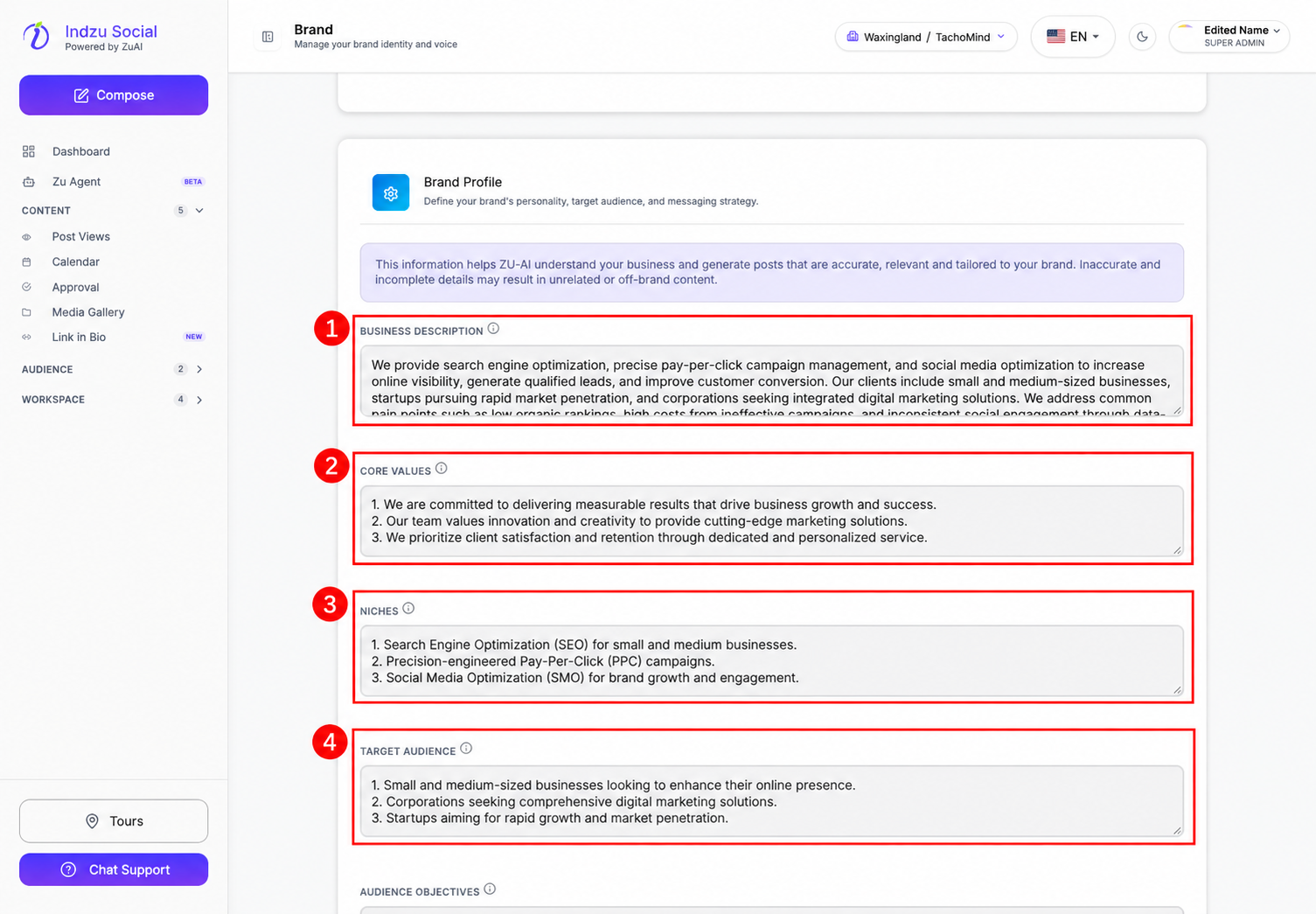
Task: Click the Compose button
Action: point(114,95)
